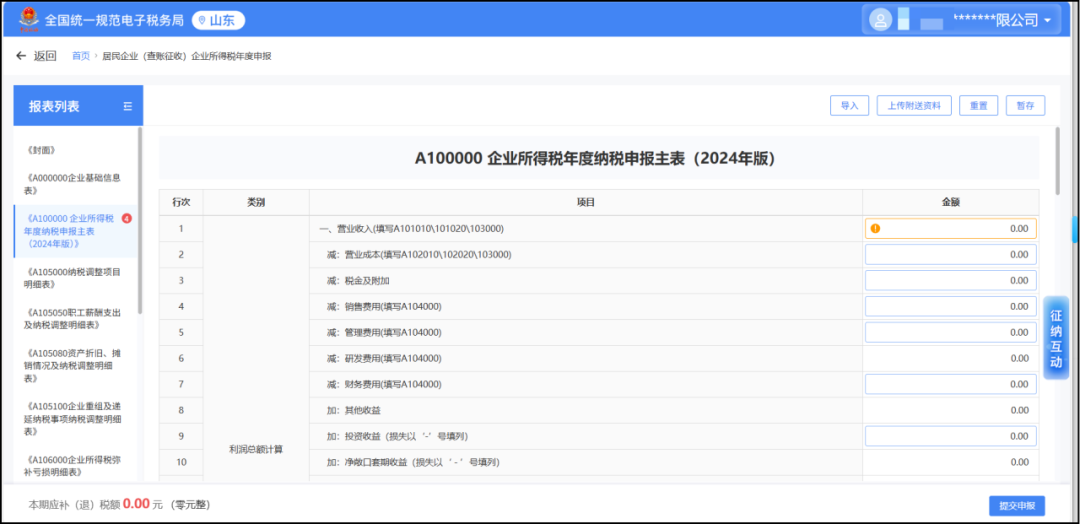1080x524 pixels.
Task: Select 《封面》 in the report list
Action: pyautogui.click(x=41, y=150)
